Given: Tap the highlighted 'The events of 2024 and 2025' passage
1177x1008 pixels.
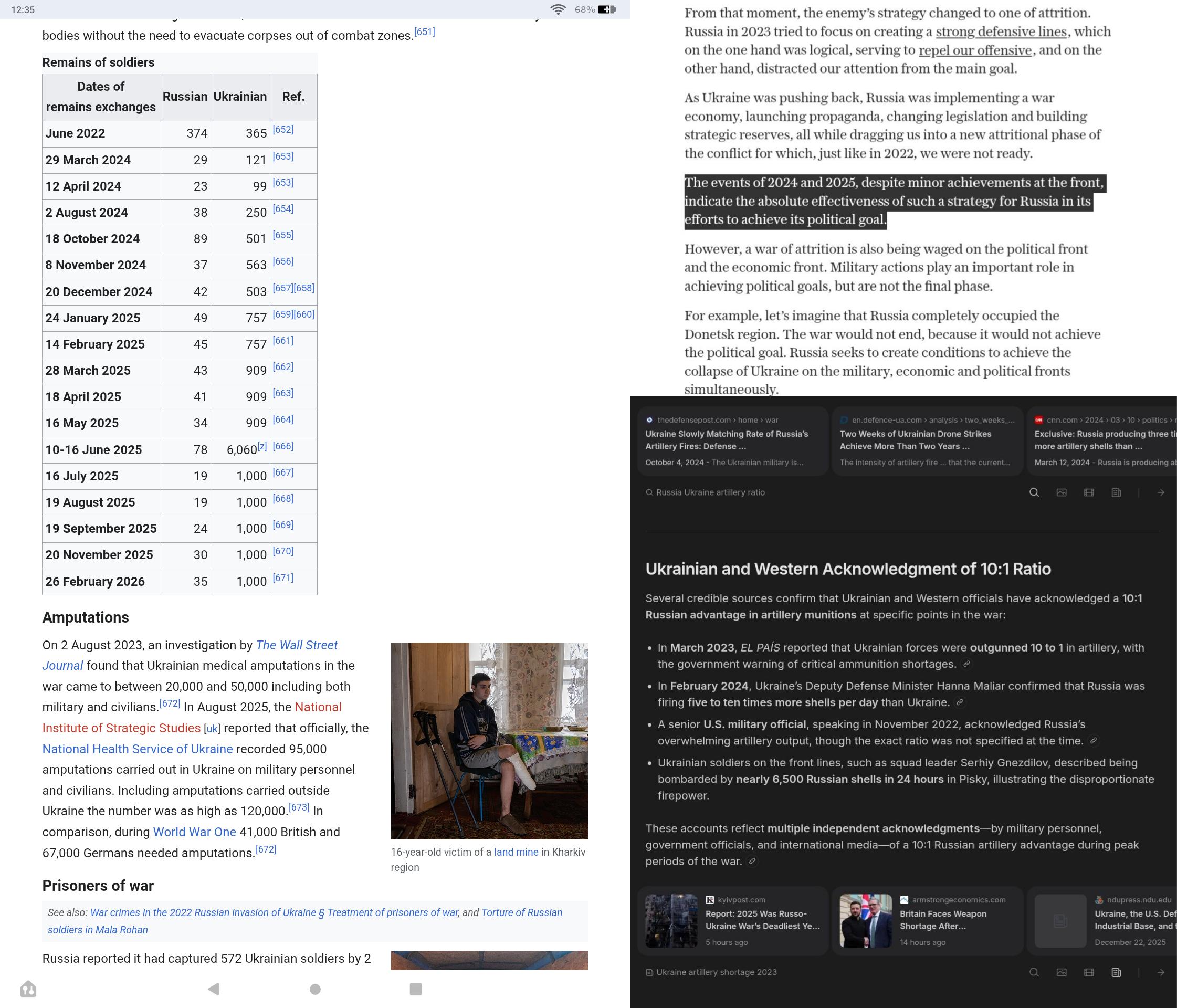Looking at the screenshot, I should pyautogui.click(x=895, y=201).
